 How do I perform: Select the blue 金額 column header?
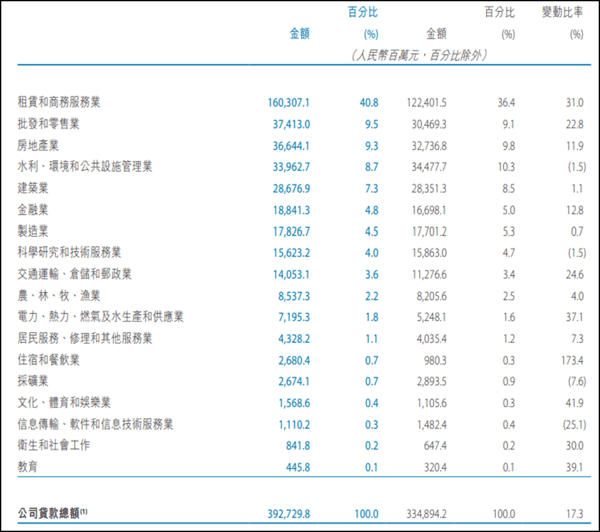click(299, 33)
